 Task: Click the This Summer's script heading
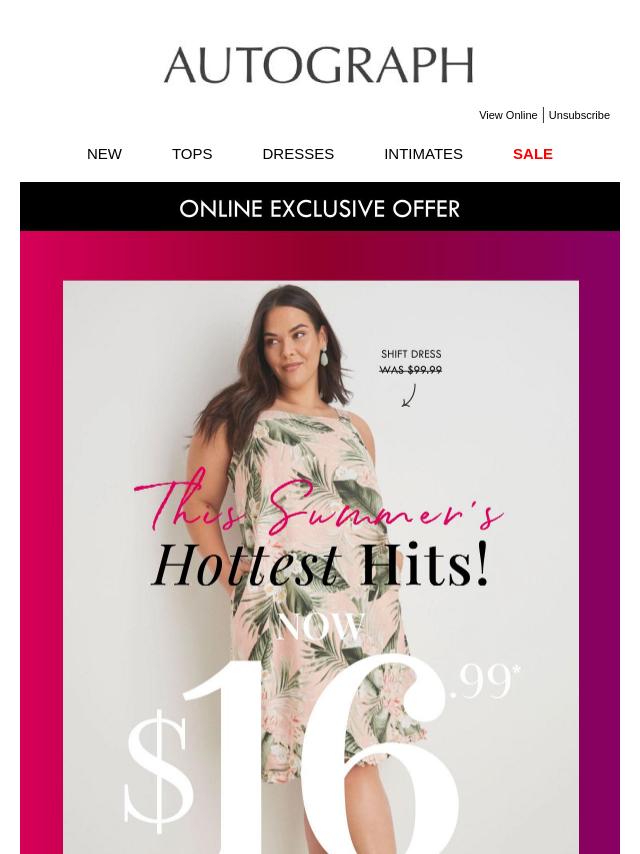[x=319, y=505]
